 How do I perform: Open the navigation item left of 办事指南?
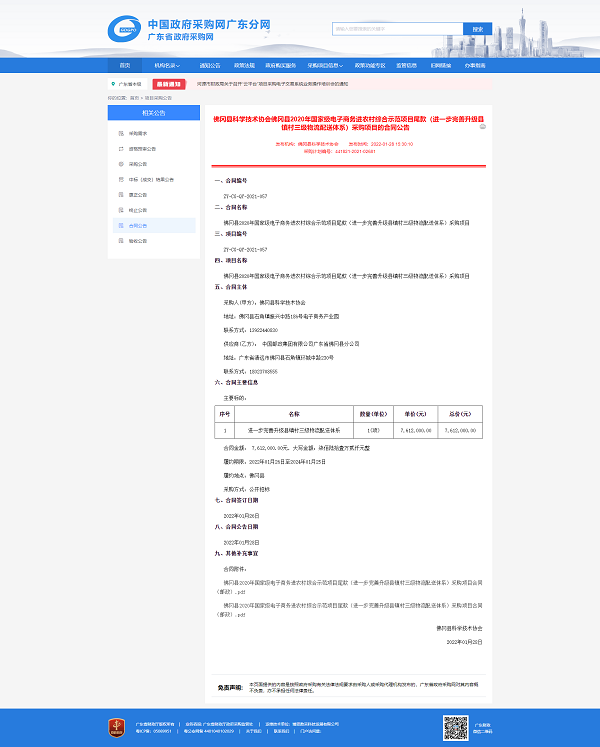pos(441,66)
